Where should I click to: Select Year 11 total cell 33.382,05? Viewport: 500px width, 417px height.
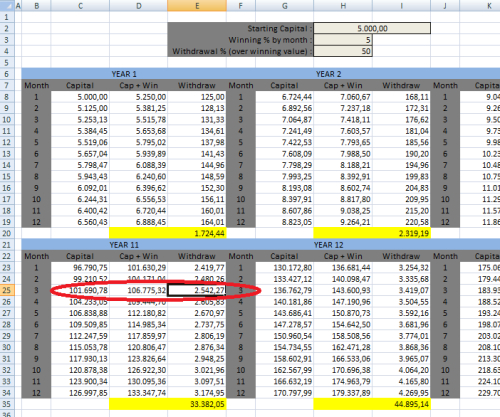[x=197, y=404]
